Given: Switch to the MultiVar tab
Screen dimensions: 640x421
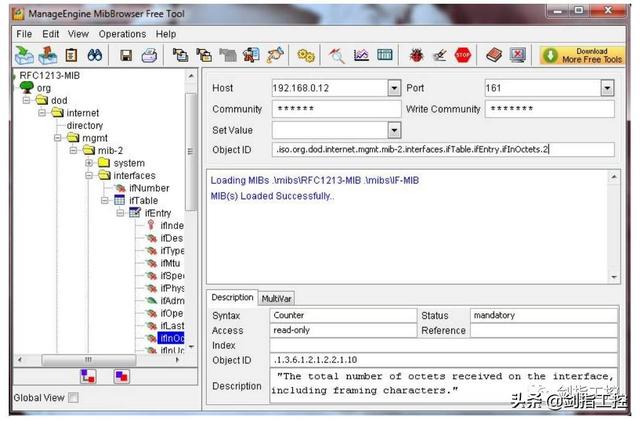Looking at the screenshot, I should click(276, 298).
